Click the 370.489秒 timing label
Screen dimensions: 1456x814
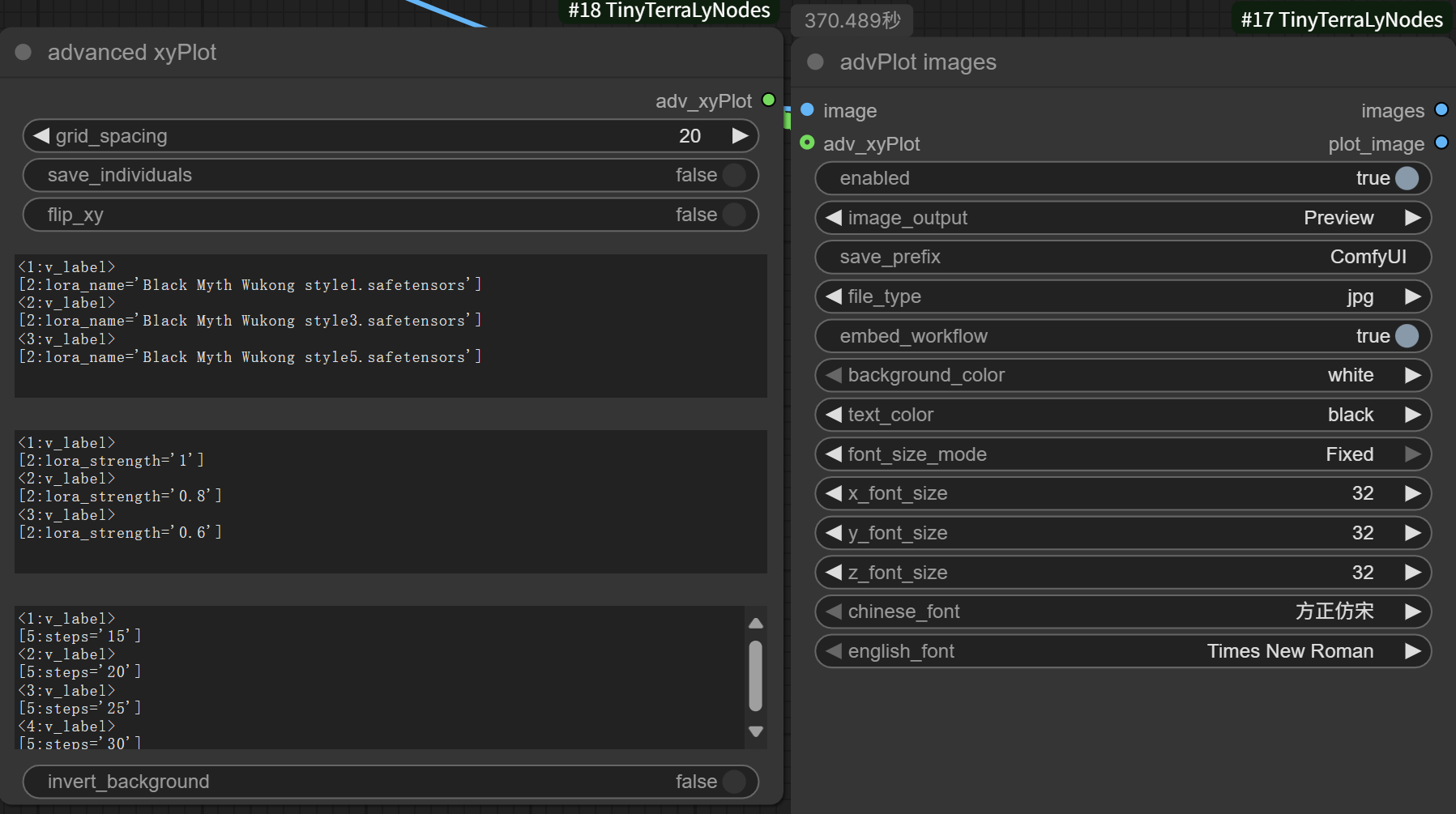point(852,20)
